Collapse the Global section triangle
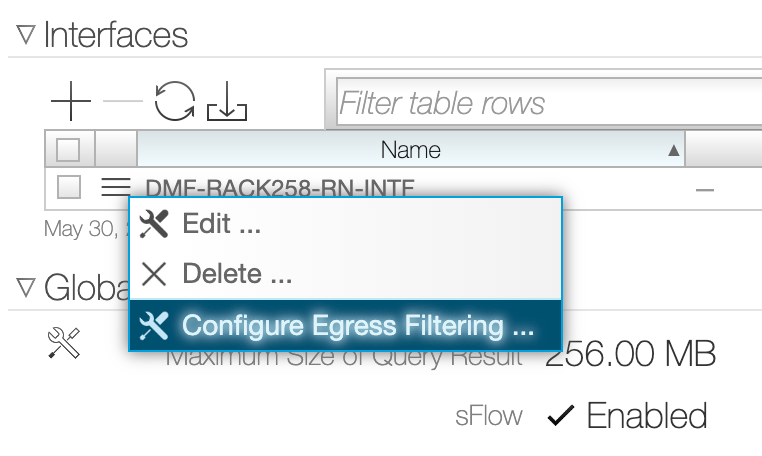This screenshot has width=762, height=456. click(x=25, y=288)
